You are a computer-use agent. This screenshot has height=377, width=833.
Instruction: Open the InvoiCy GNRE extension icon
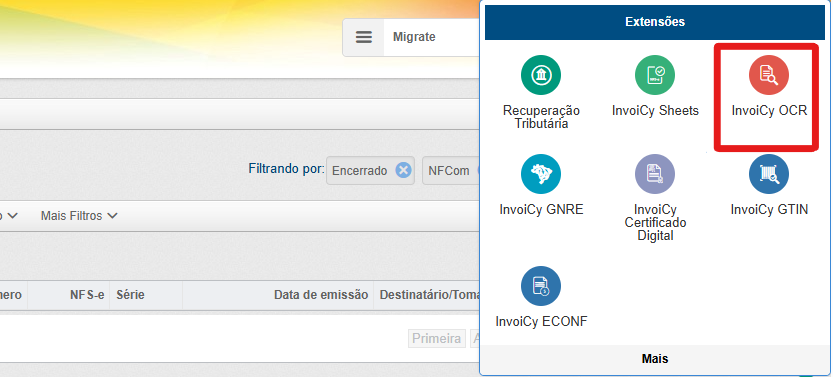(541, 174)
